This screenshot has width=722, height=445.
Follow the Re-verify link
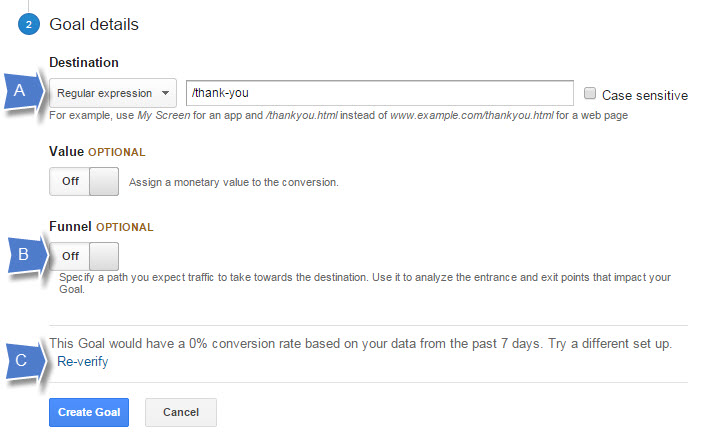83,362
